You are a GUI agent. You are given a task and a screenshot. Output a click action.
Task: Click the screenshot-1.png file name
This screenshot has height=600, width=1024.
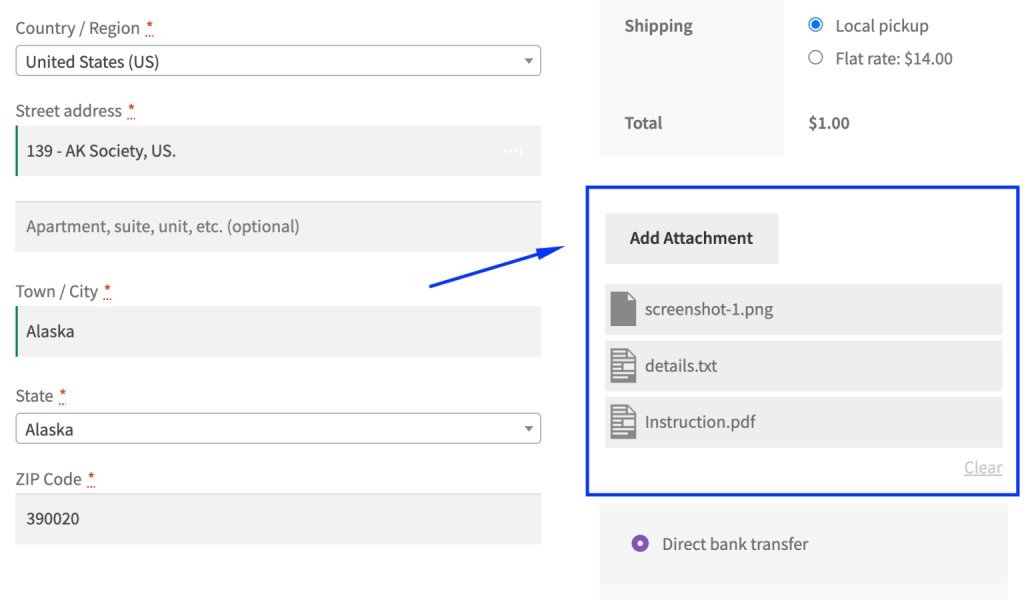[709, 309]
